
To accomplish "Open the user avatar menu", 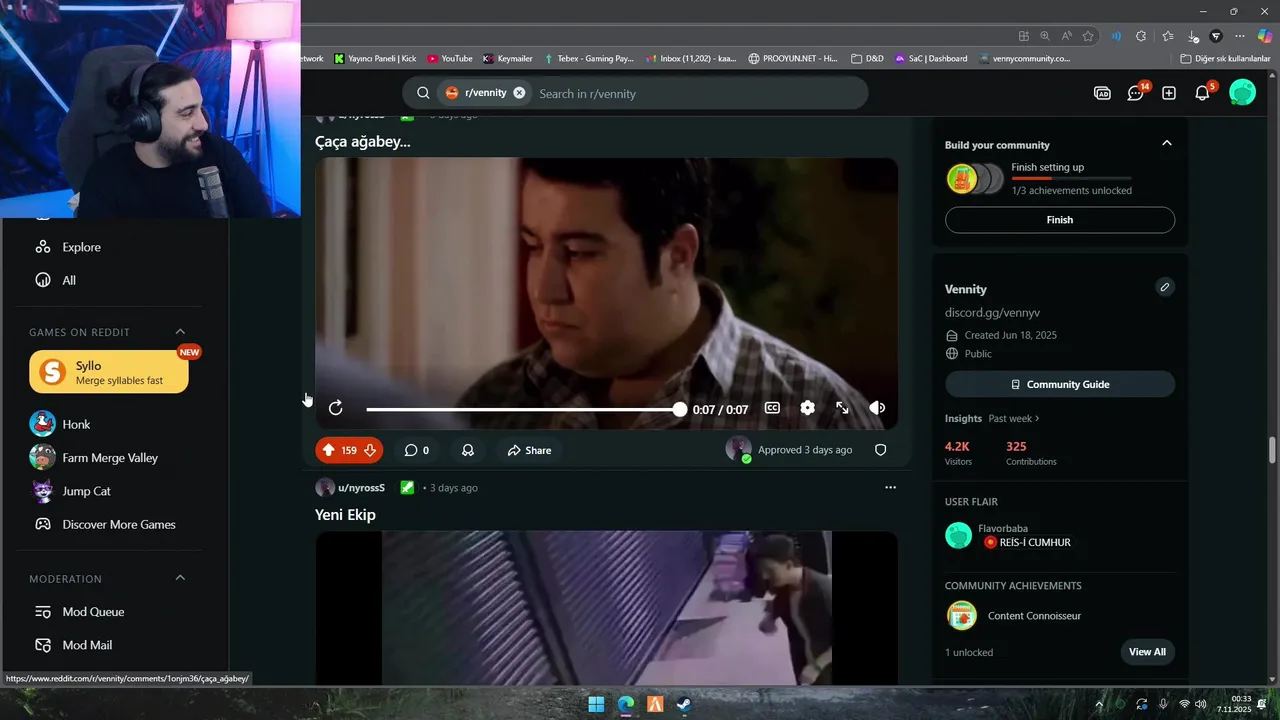I will pos(1242,93).
